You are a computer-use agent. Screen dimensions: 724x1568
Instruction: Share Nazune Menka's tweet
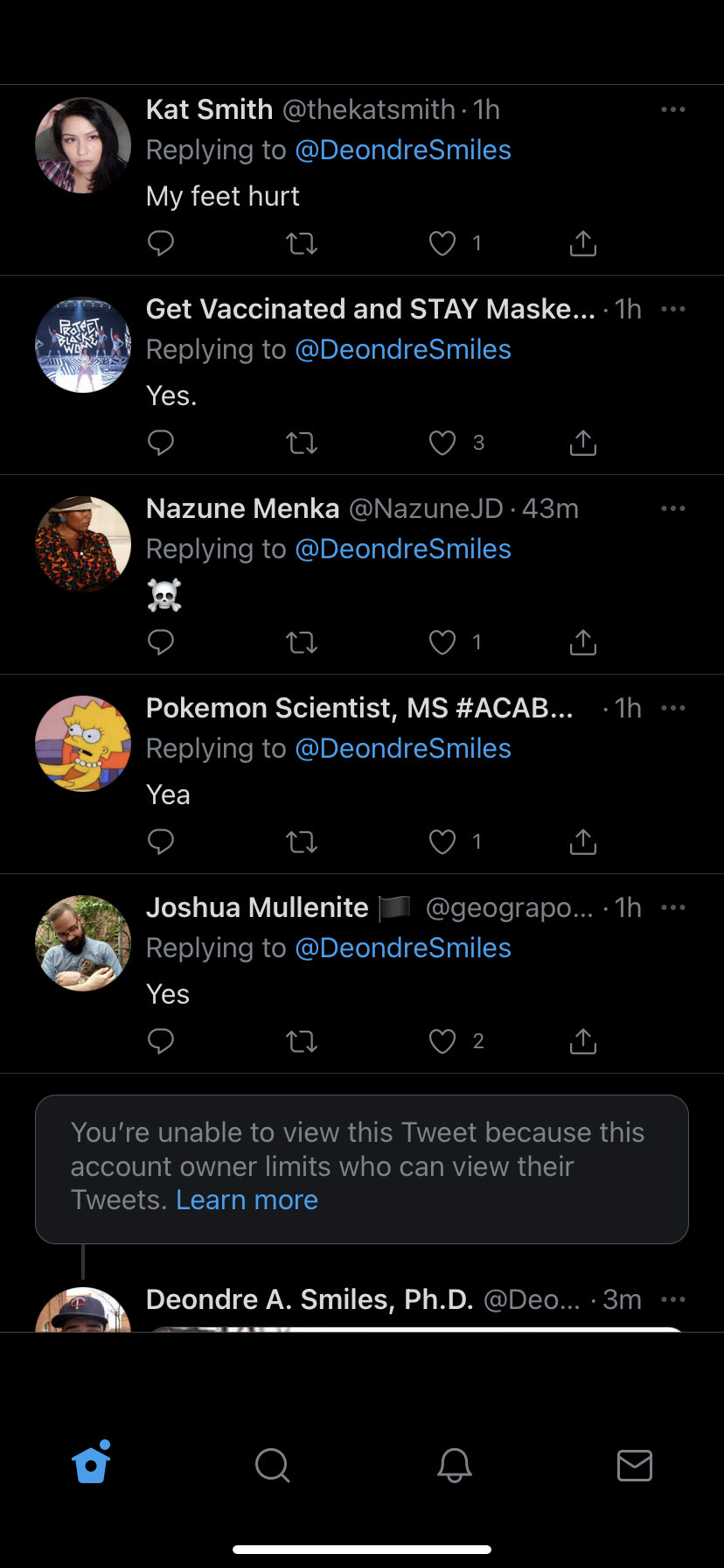pyautogui.click(x=582, y=642)
